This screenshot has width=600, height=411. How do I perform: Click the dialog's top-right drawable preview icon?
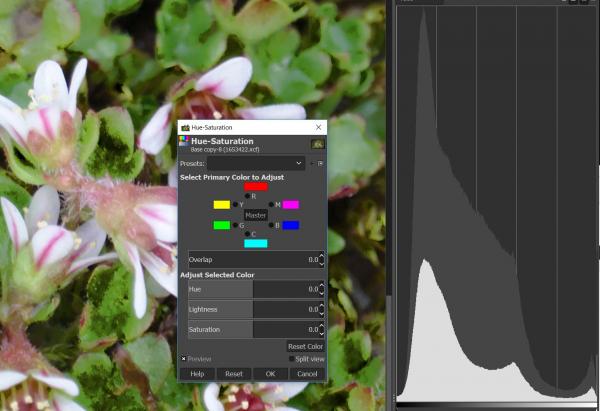[318, 144]
